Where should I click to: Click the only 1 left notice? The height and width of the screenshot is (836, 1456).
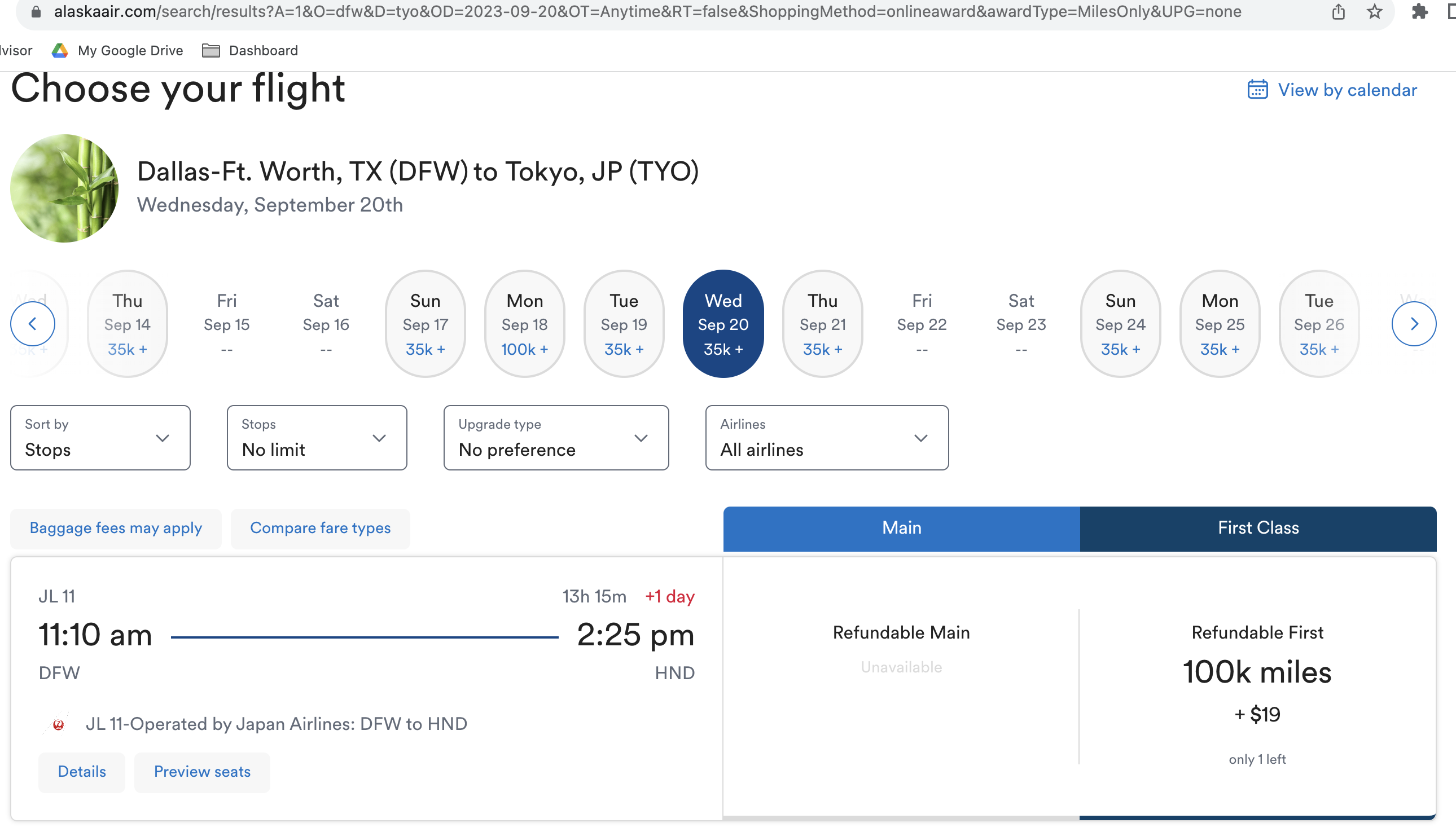(x=1257, y=760)
